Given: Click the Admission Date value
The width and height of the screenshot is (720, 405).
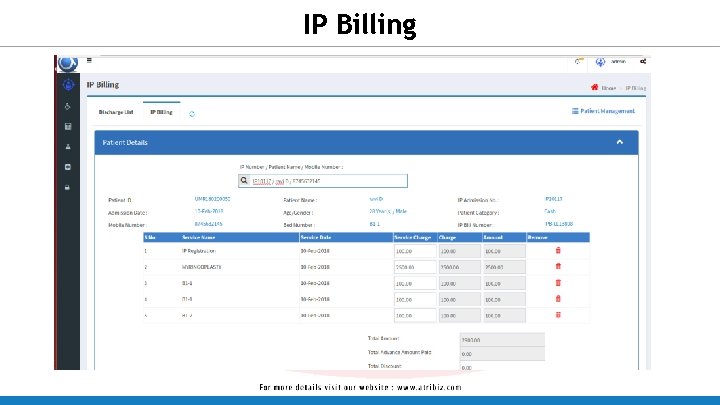Looking at the screenshot, I should click(209, 211).
